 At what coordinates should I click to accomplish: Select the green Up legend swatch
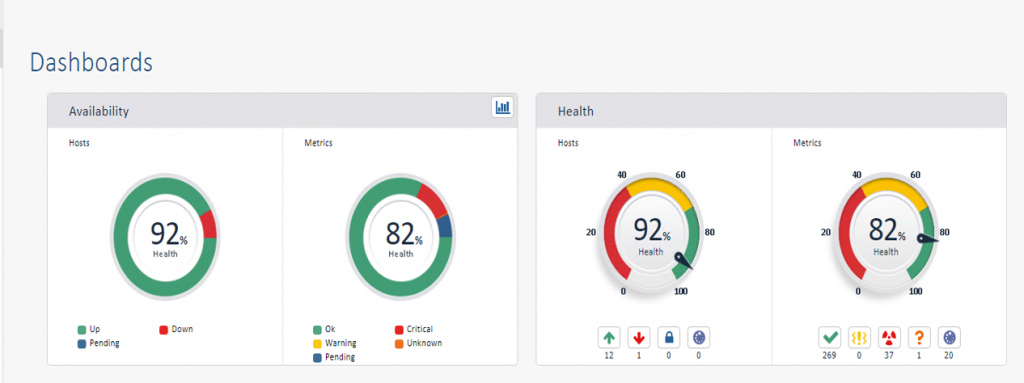pyautogui.click(x=82, y=329)
